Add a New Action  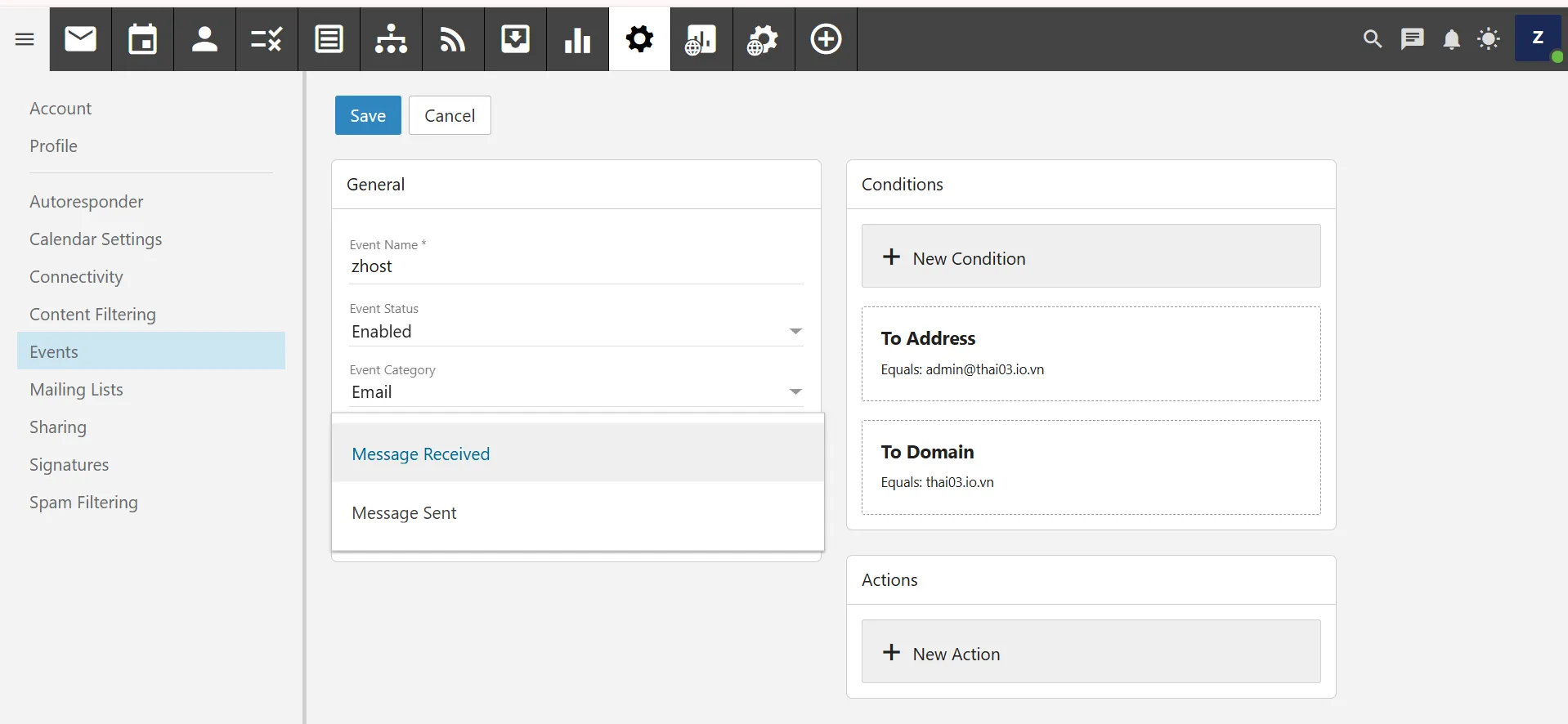point(1090,652)
